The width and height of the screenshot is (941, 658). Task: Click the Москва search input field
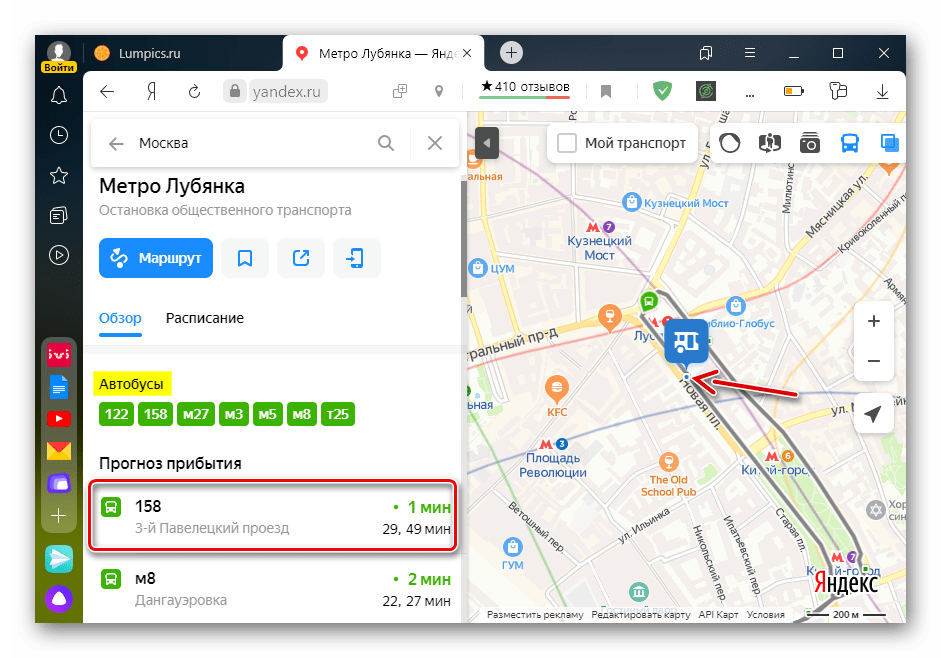click(x=250, y=143)
